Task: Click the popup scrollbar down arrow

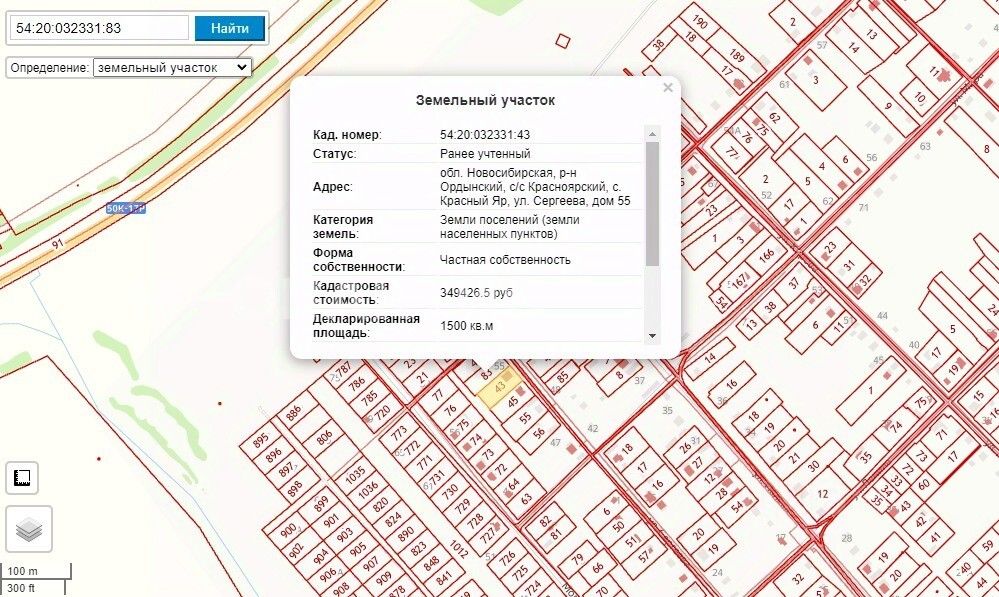Action: click(x=652, y=336)
